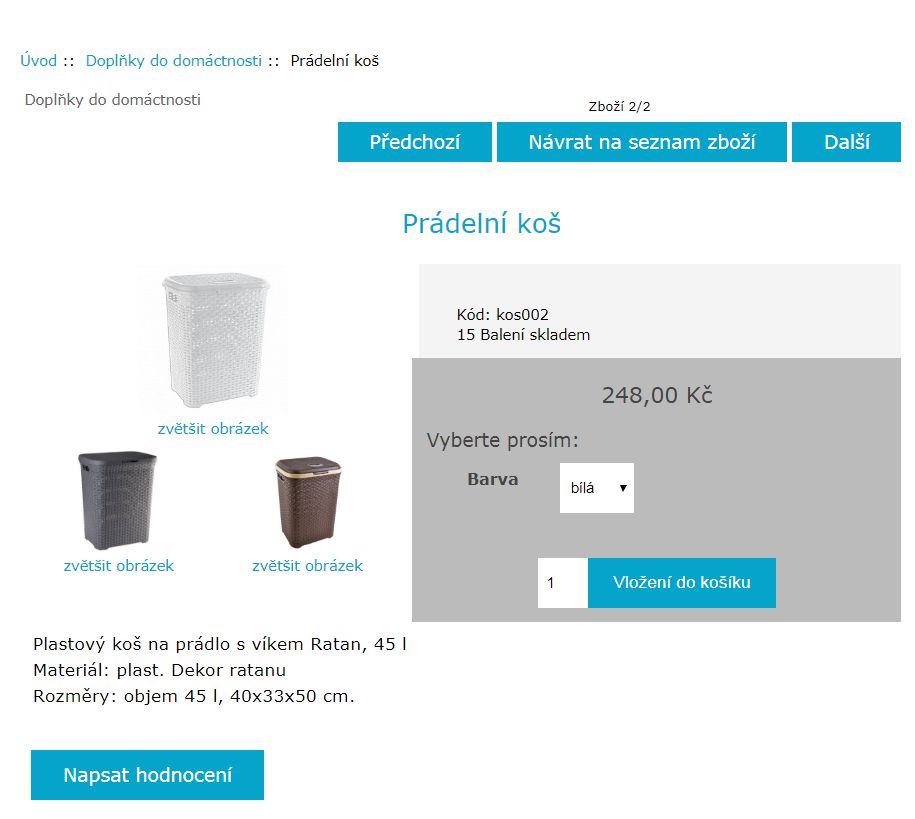Click the 248,00 Kč price text
This screenshot has height=819, width=915.
click(x=657, y=395)
